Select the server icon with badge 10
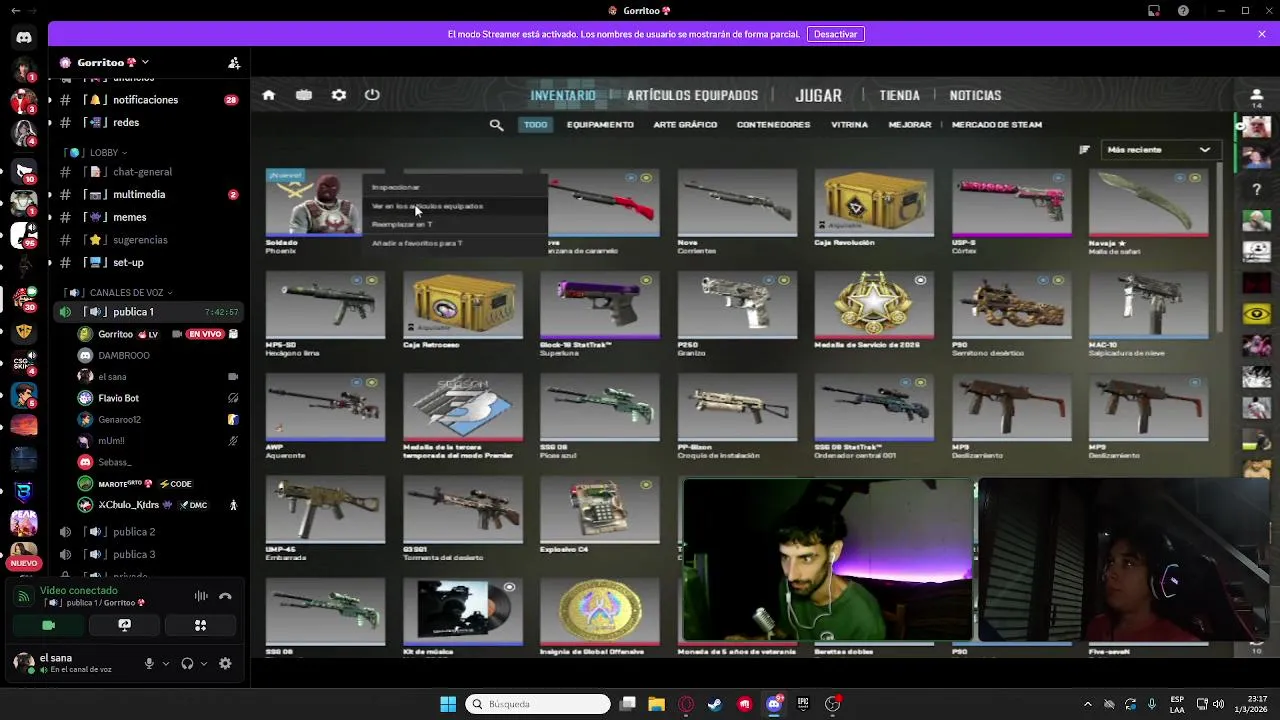Viewport: 1280px width, 720px height. tap(24, 169)
